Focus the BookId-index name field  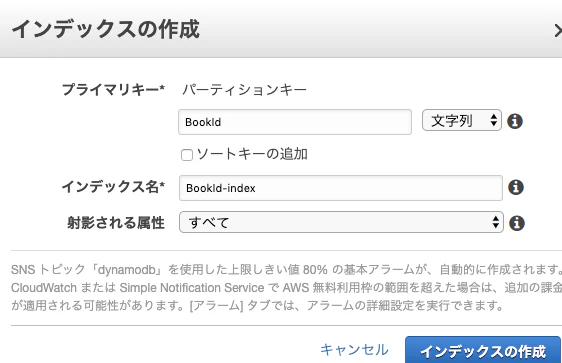[341, 188]
